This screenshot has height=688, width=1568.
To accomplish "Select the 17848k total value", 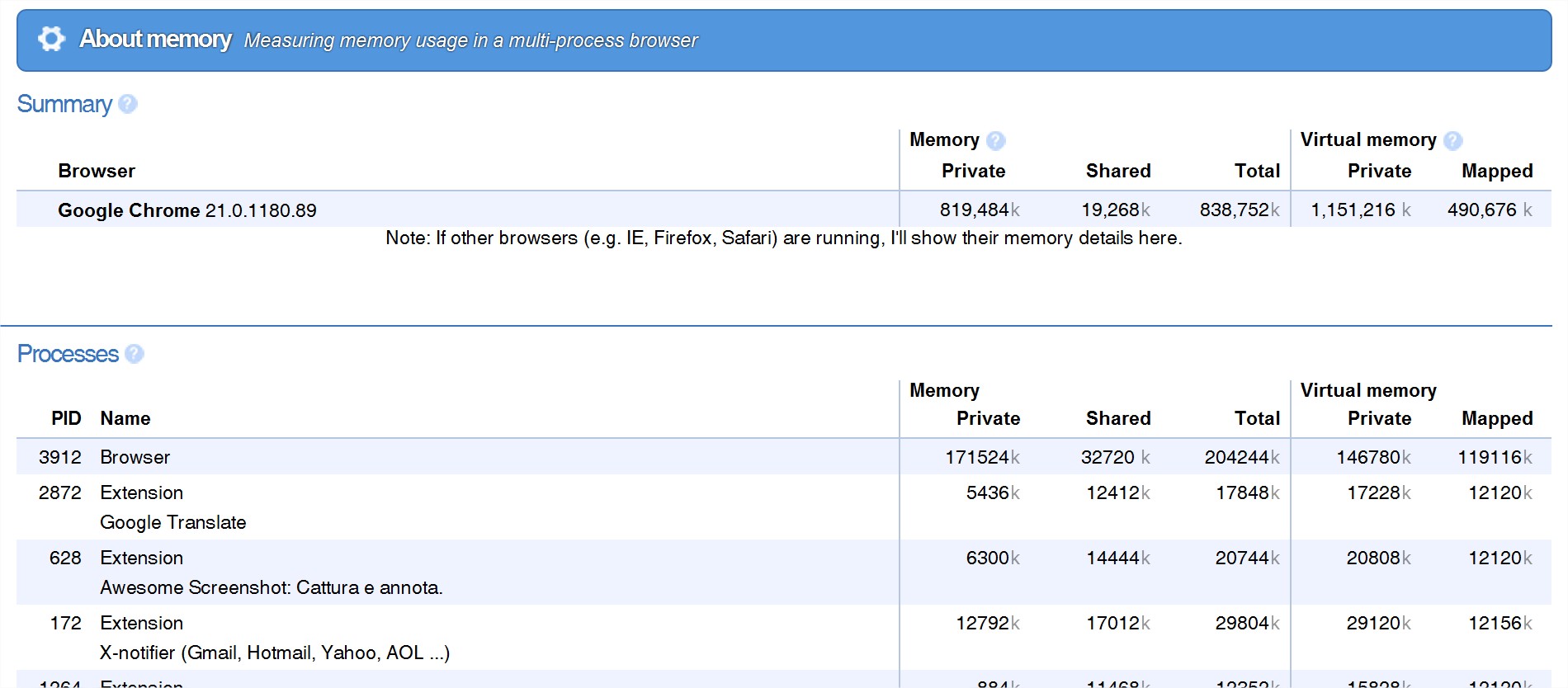I will pyautogui.click(x=1248, y=492).
